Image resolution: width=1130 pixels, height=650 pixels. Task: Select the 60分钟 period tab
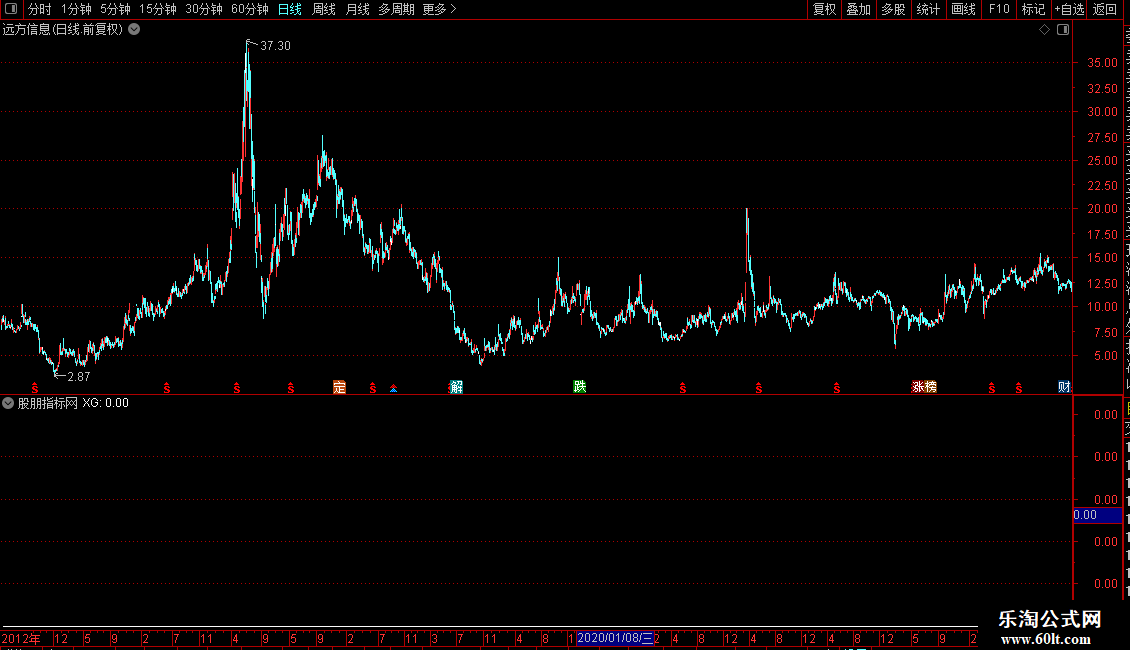pos(250,9)
